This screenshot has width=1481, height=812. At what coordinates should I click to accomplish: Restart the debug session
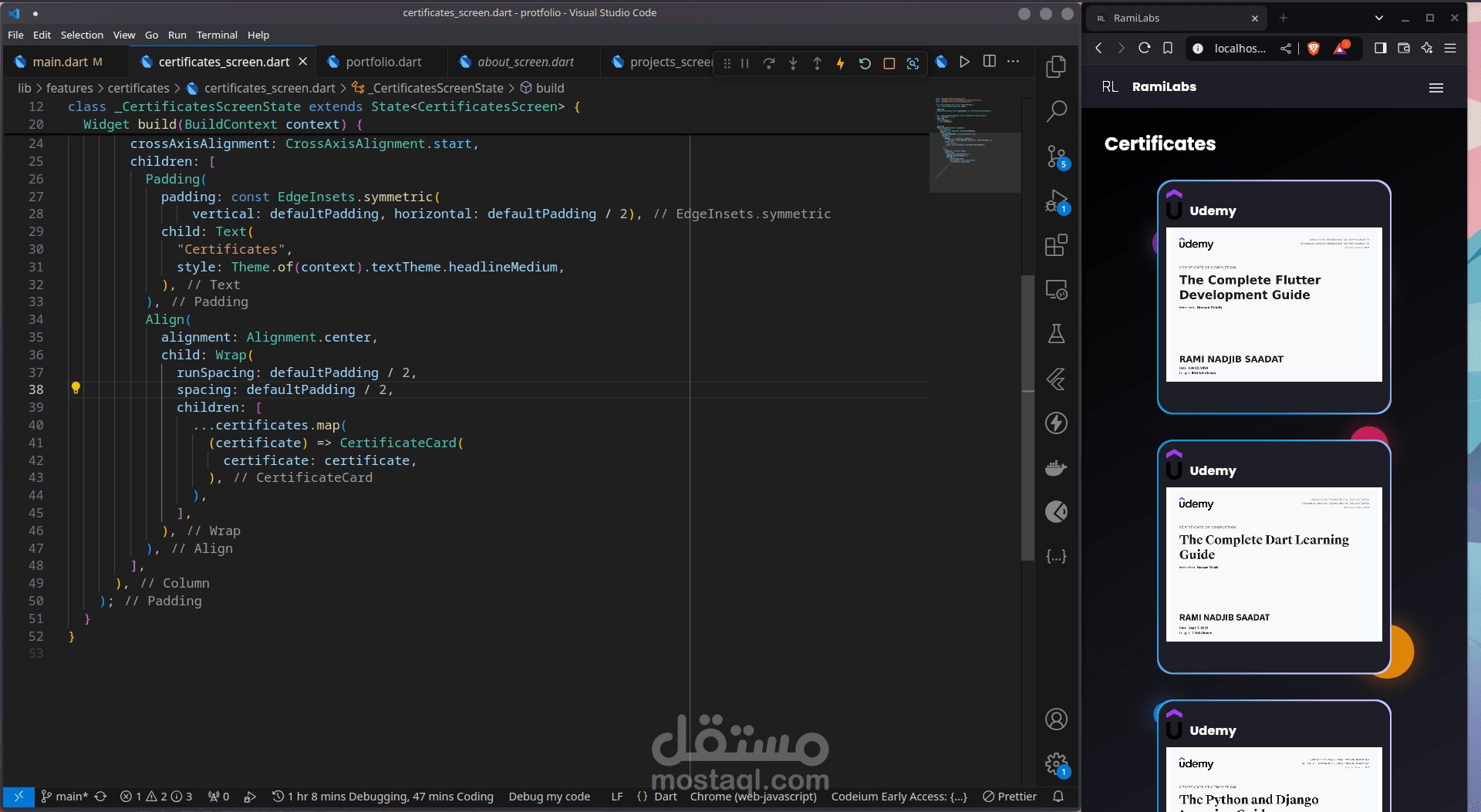click(865, 63)
